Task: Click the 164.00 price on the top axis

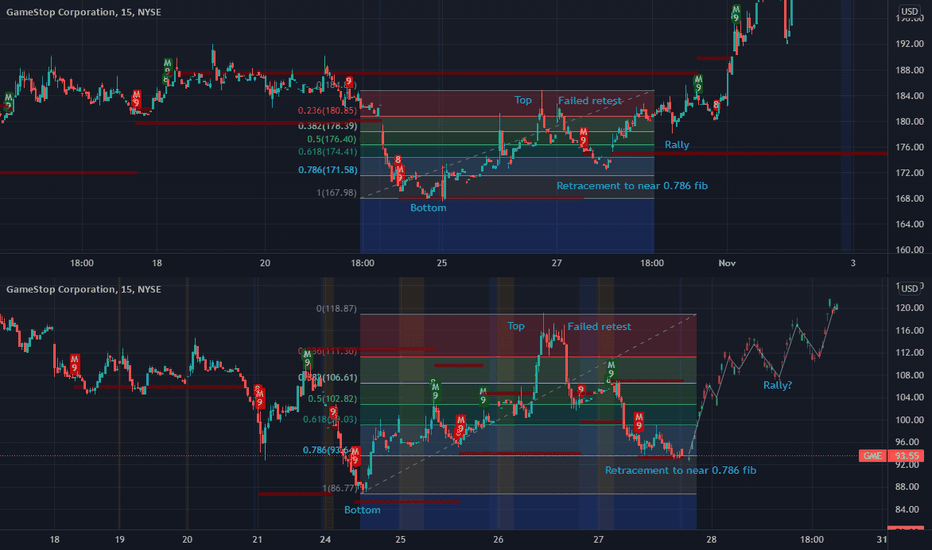Action: (x=909, y=224)
